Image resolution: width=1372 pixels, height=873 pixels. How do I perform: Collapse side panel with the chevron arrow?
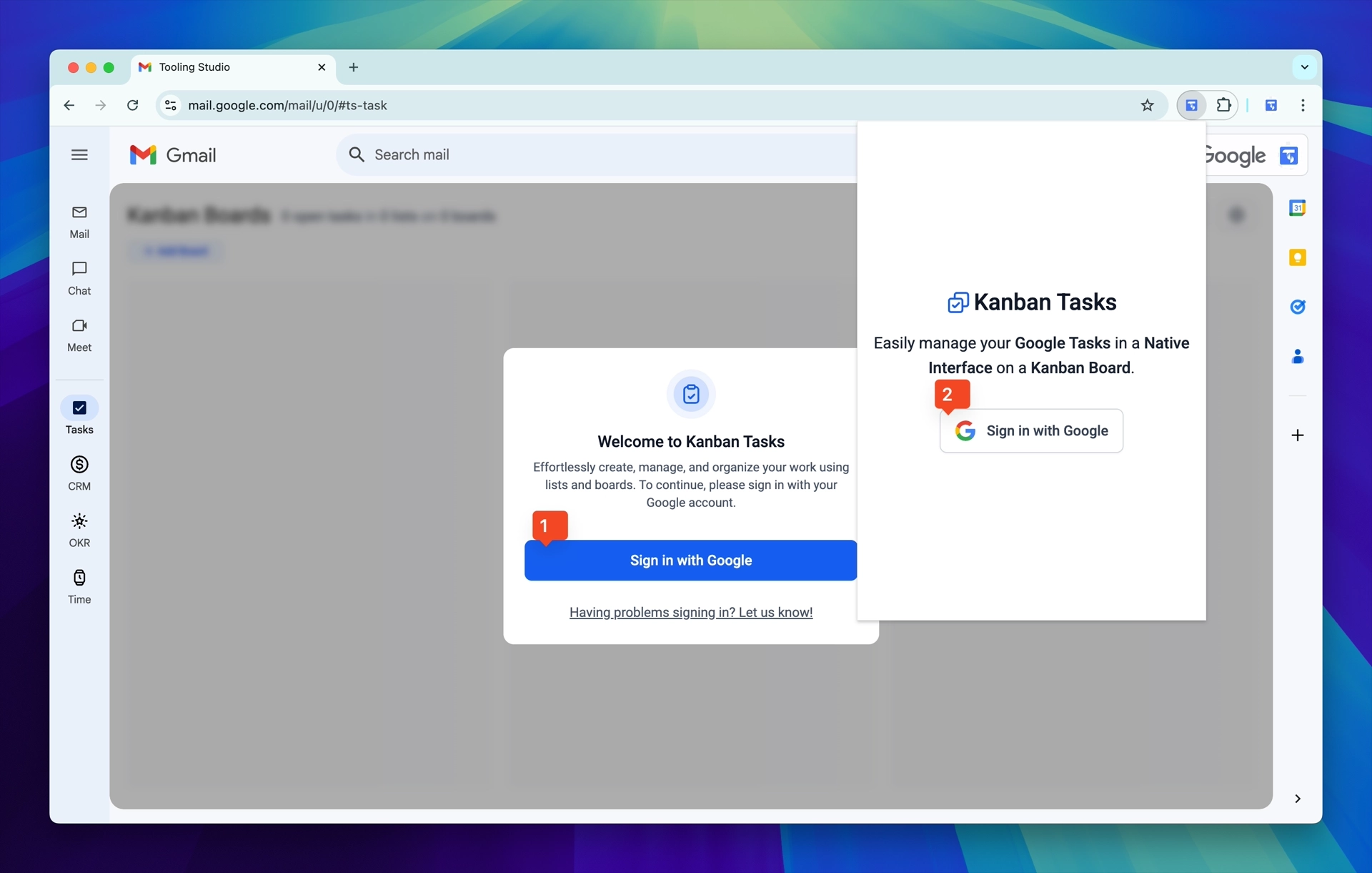coord(1297,799)
